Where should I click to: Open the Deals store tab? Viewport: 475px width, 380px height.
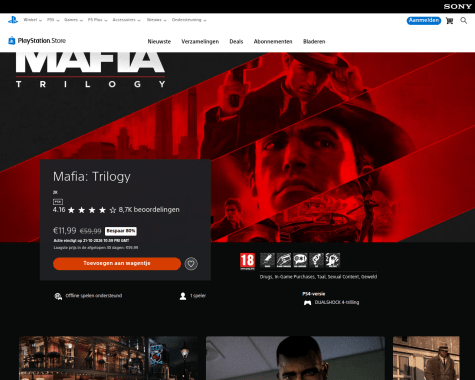pos(236,42)
